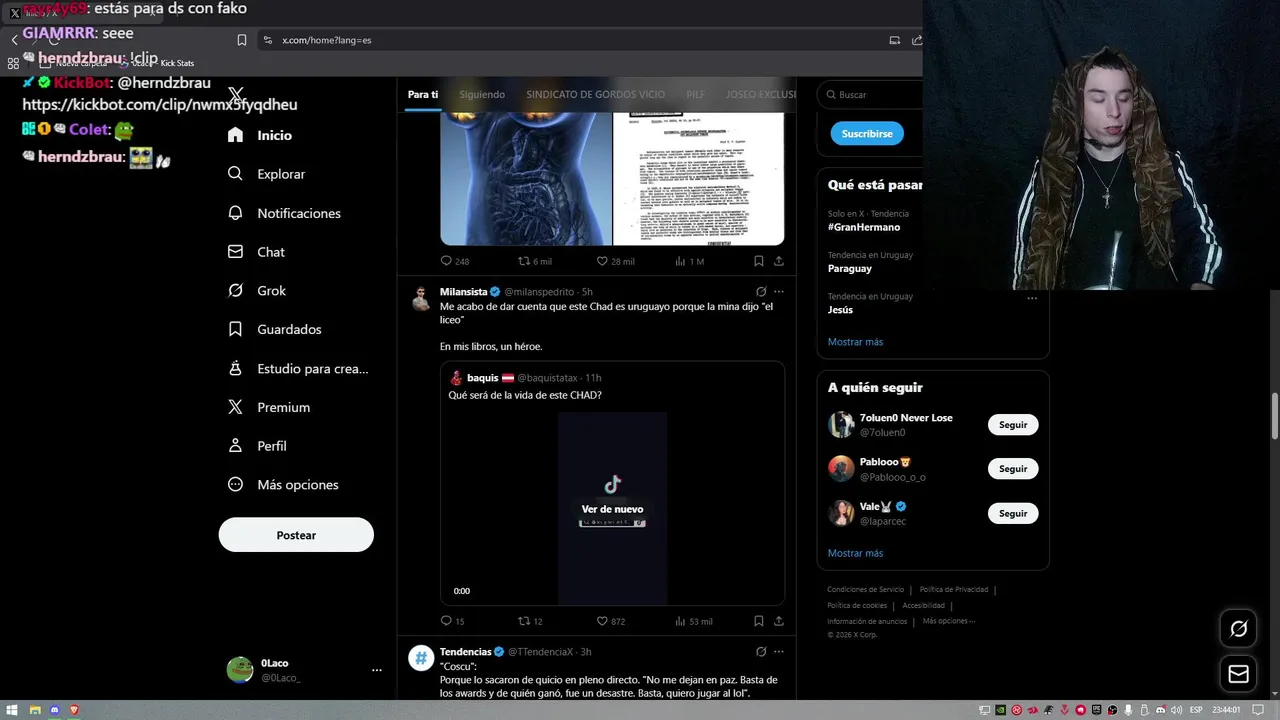Open account menu dots next to 0Laco
Viewport: 1280px width, 720px height.
(377, 670)
